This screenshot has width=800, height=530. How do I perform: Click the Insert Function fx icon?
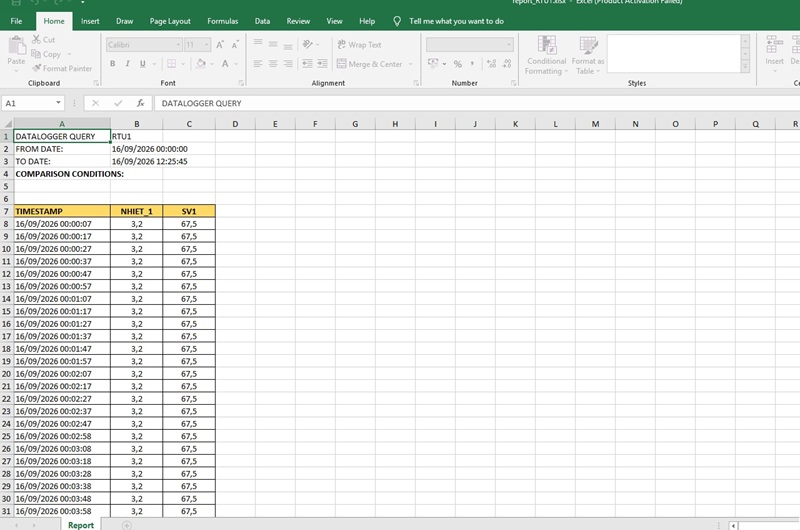[x=141, y=103]
